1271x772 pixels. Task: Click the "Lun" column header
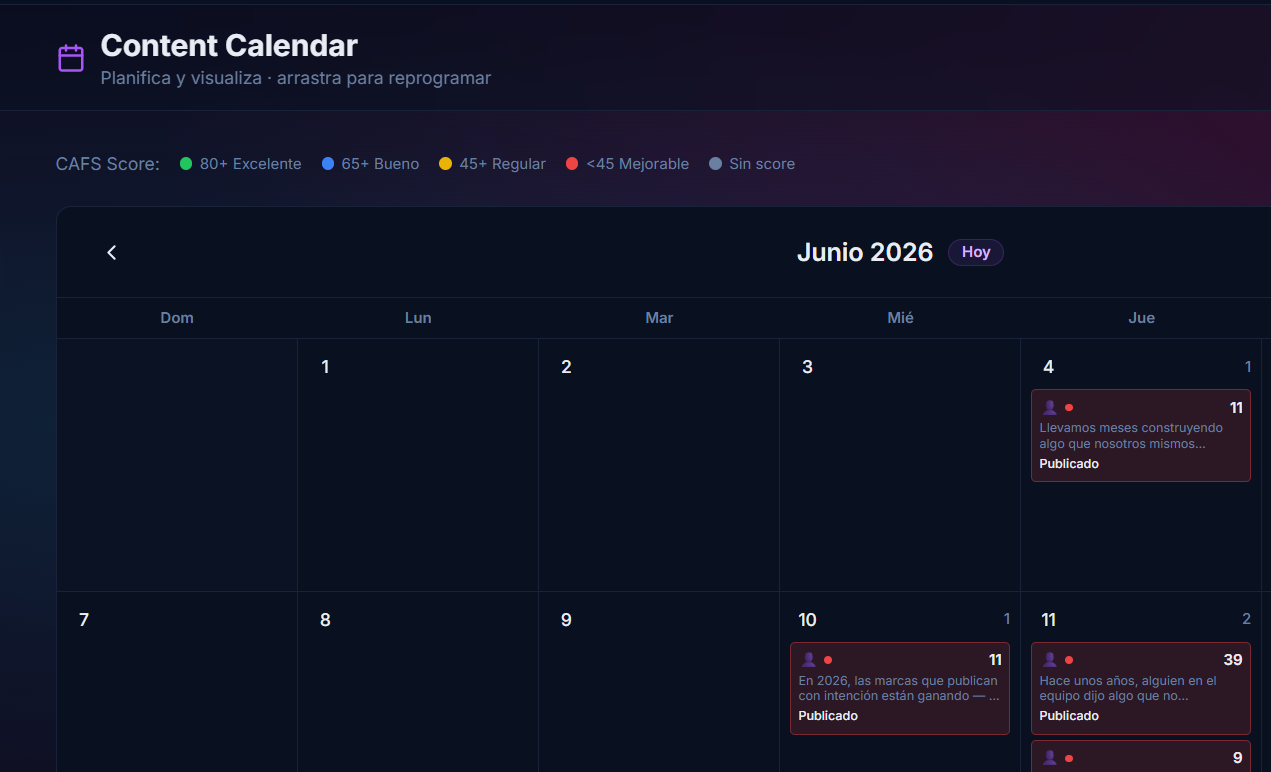[418, 318]
